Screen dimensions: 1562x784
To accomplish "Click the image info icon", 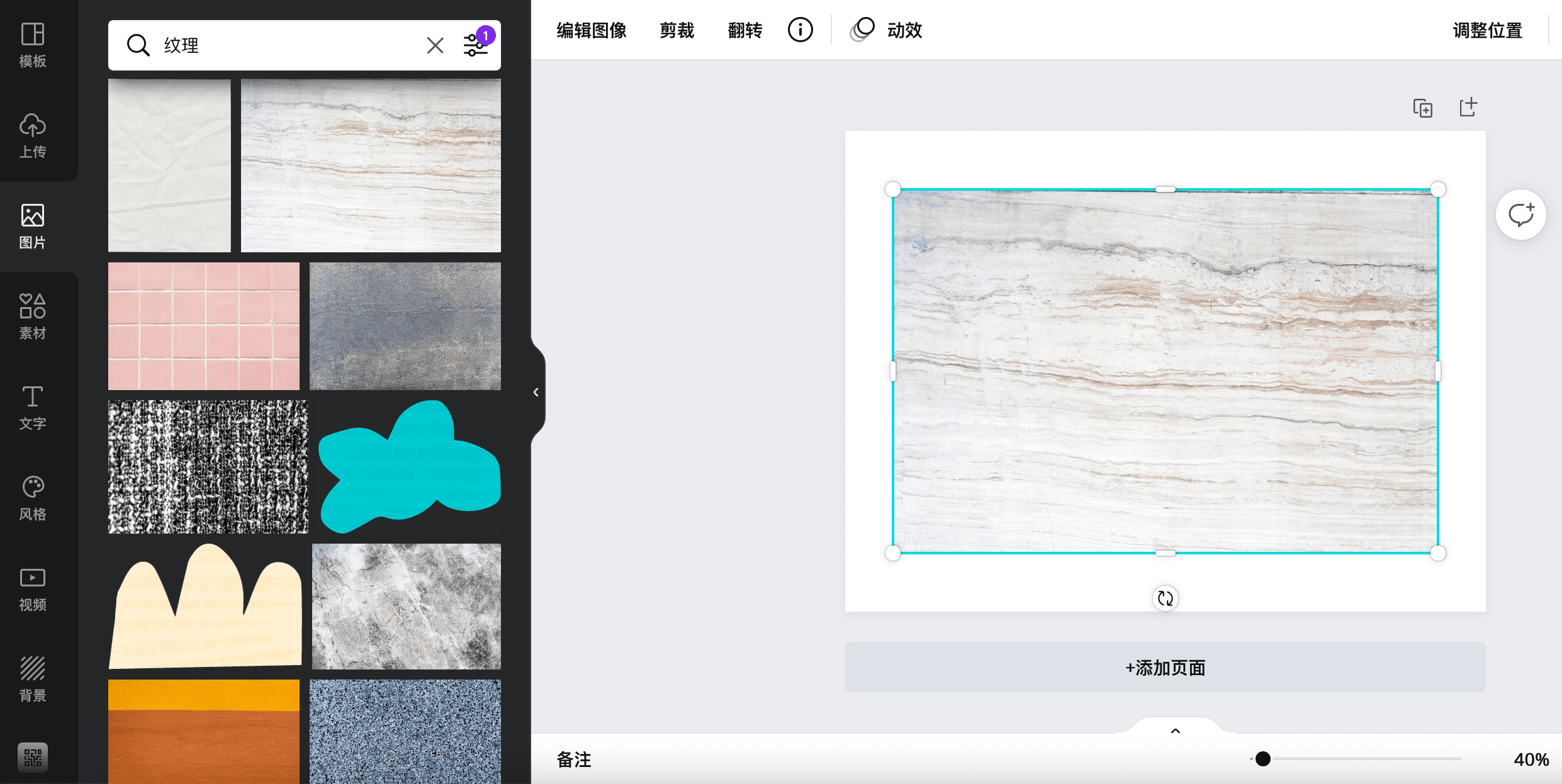I will coord(800,30).
